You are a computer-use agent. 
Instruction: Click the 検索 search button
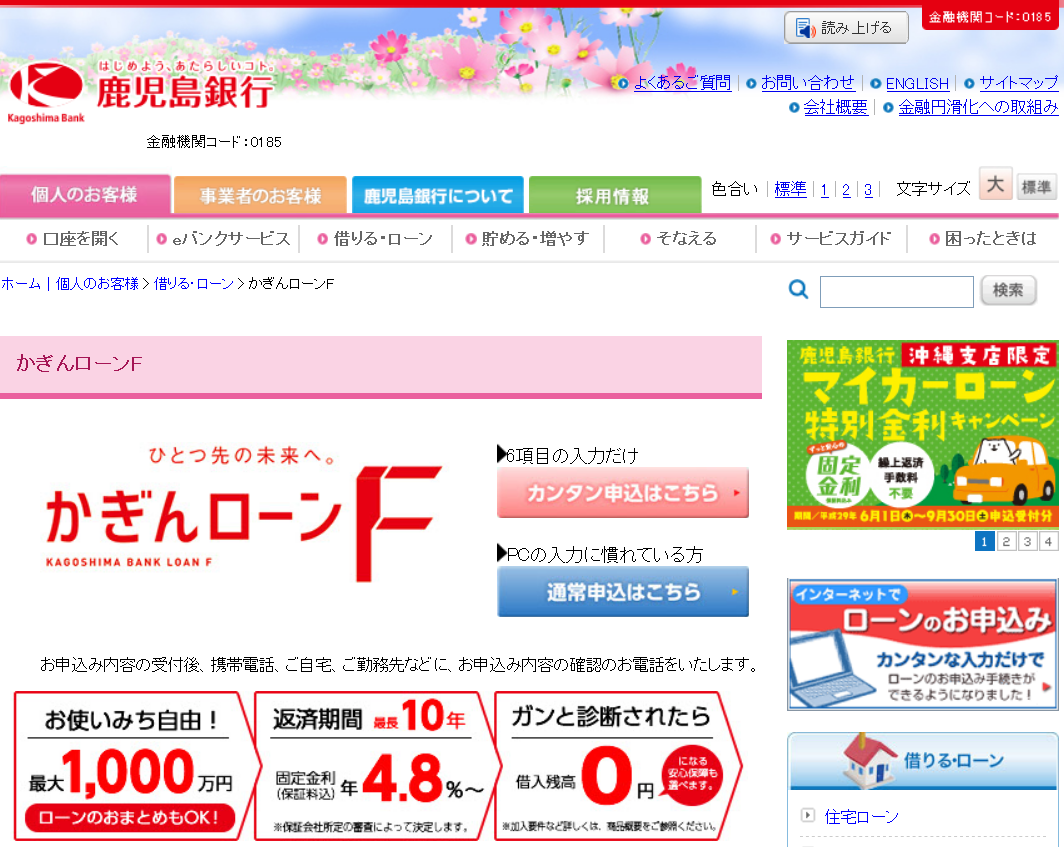click(1008, 290)
